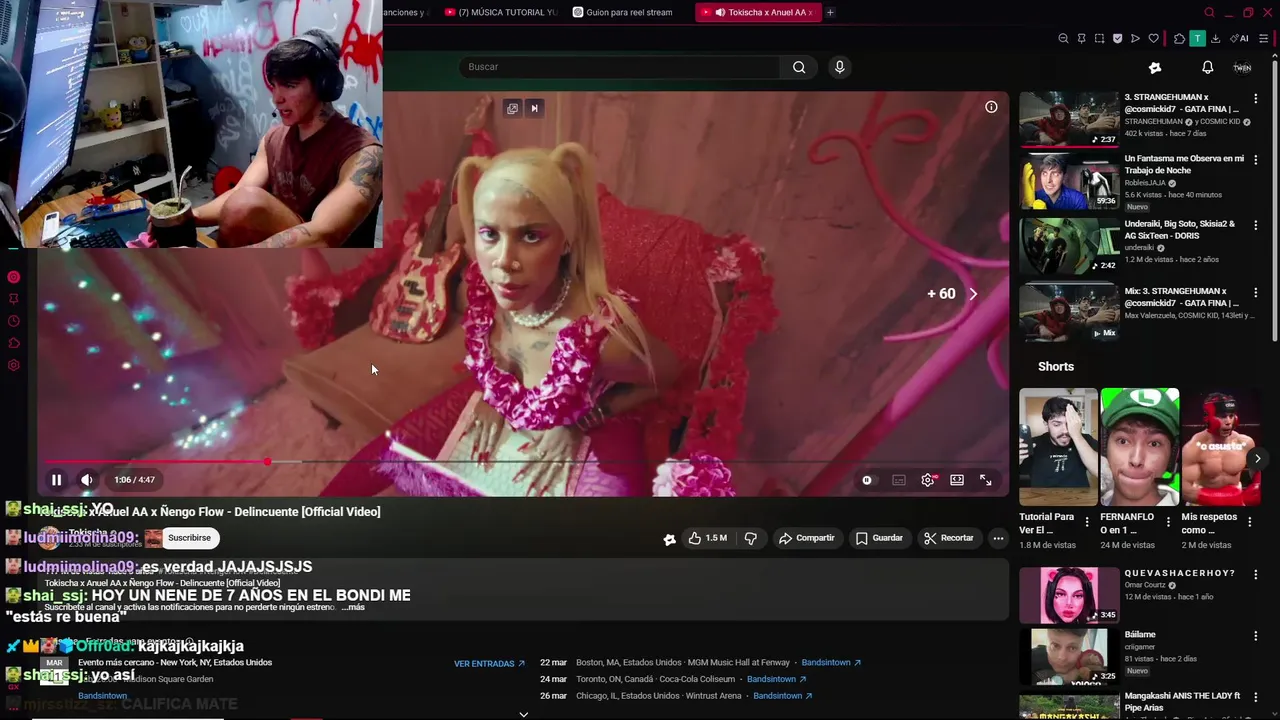Click the Compartir button
The width and height of the screenshot is (1280, 720).
tap(806, 538)
